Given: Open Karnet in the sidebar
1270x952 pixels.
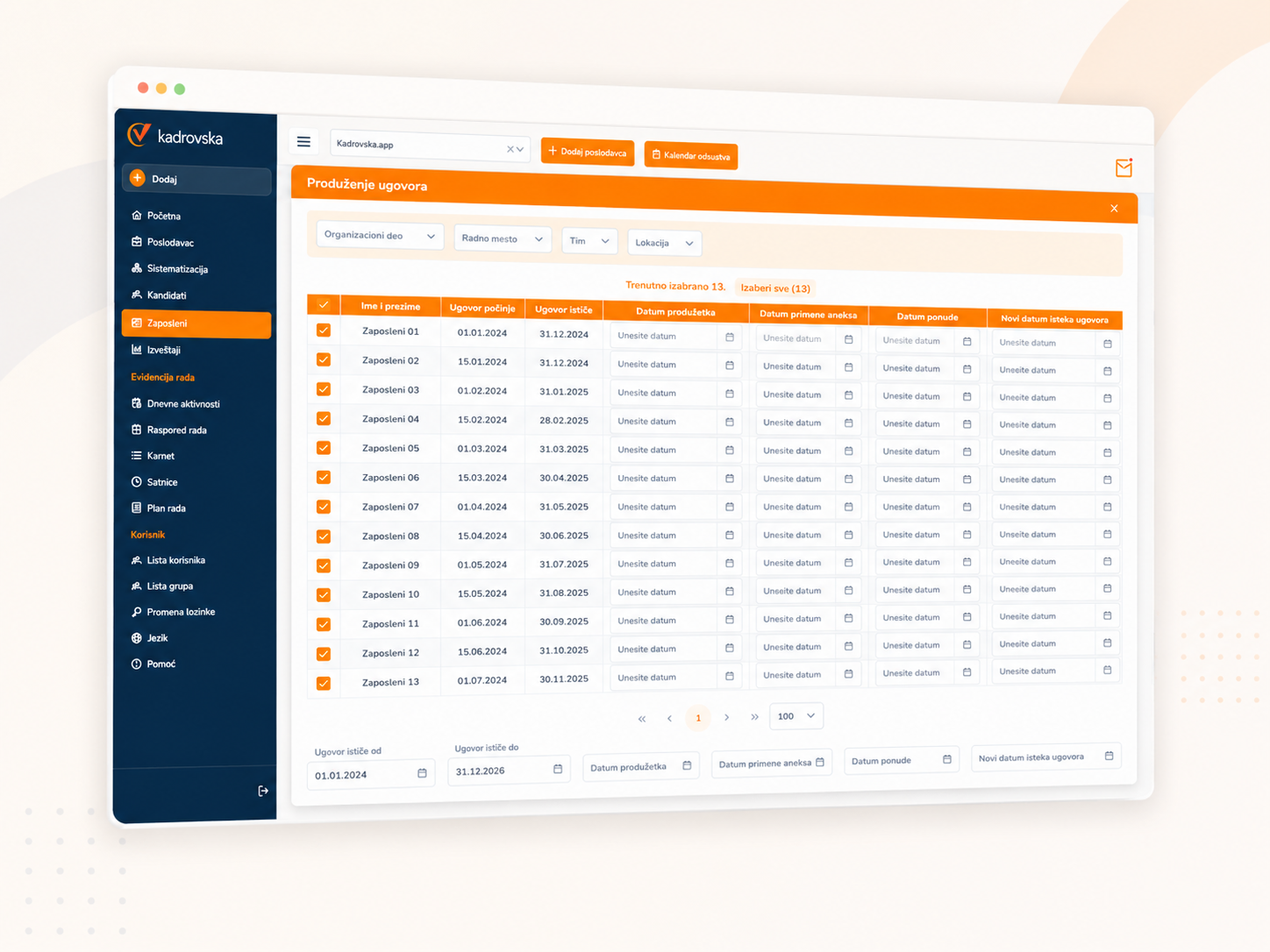Looking at the screenshot, I should (x=160, y=456).
